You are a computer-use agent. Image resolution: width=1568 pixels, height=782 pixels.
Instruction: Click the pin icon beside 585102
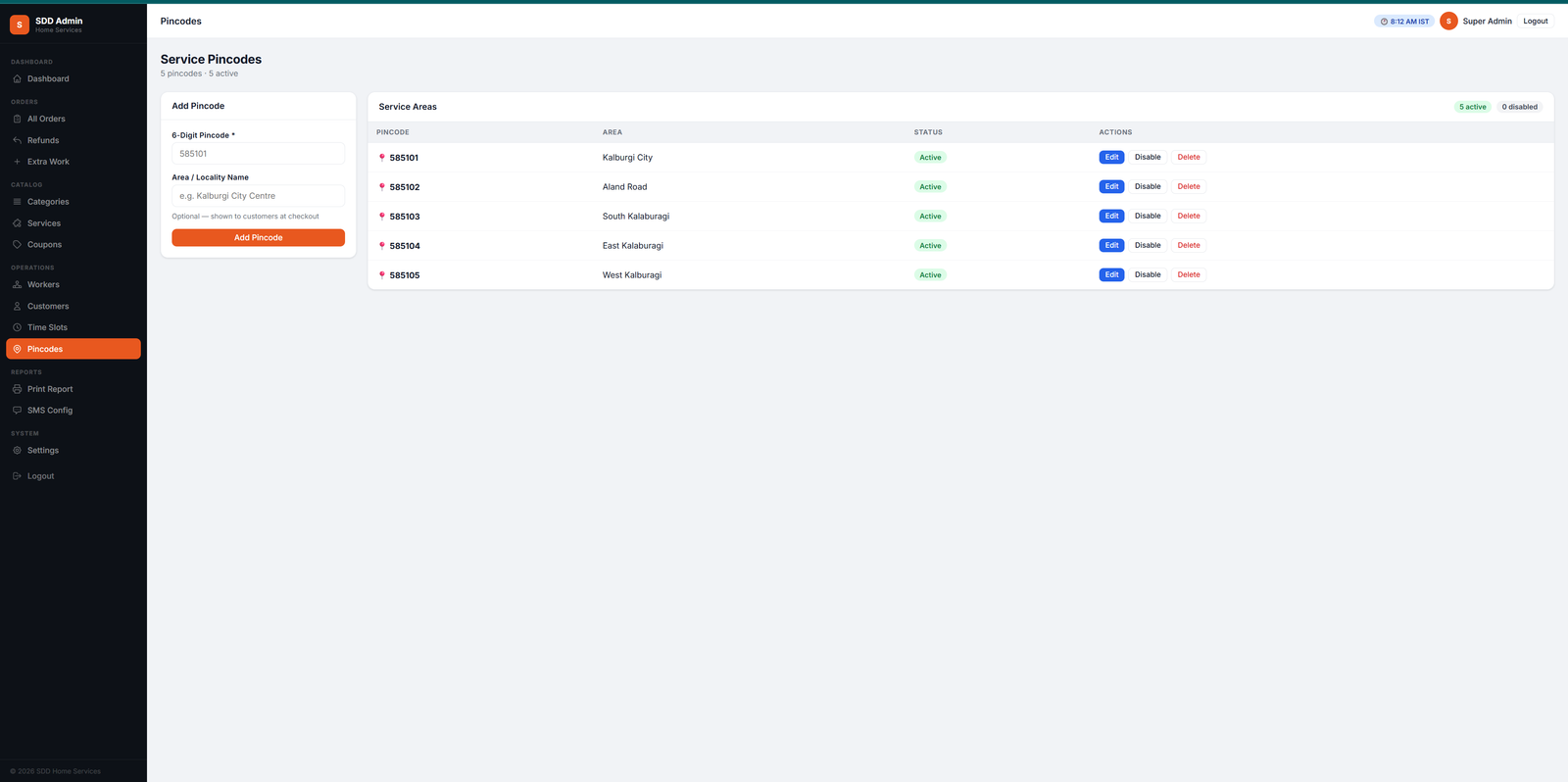[382, 187]
